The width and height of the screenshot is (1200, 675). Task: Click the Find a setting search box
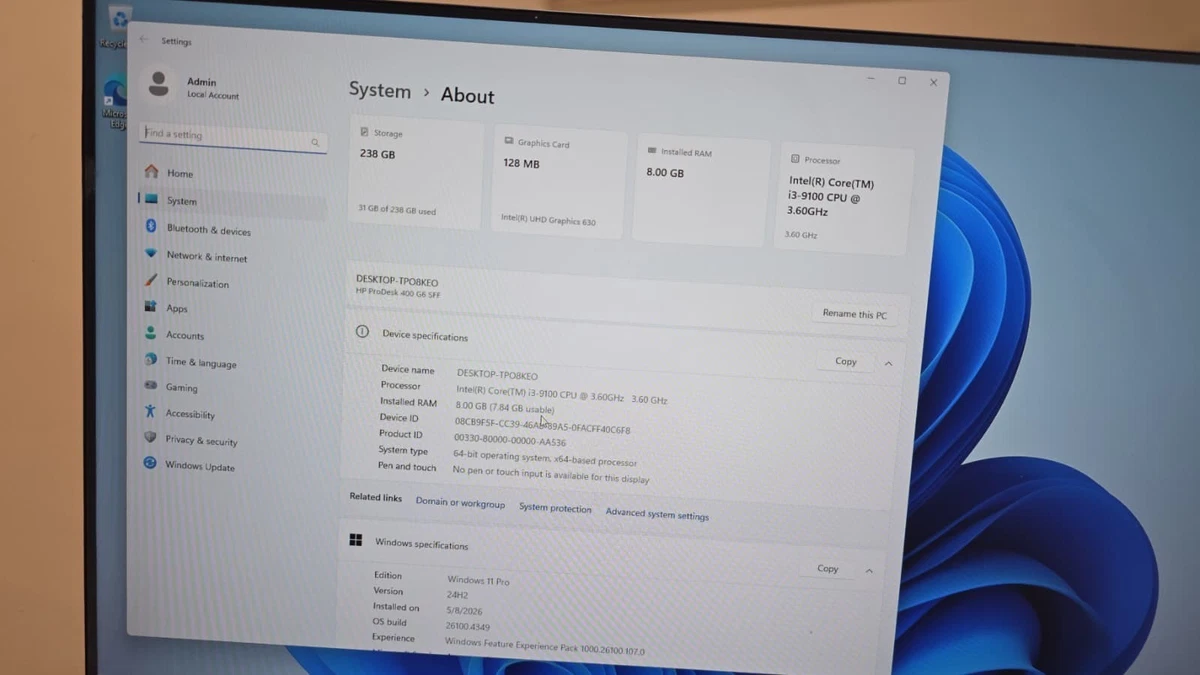click(233, 138)
